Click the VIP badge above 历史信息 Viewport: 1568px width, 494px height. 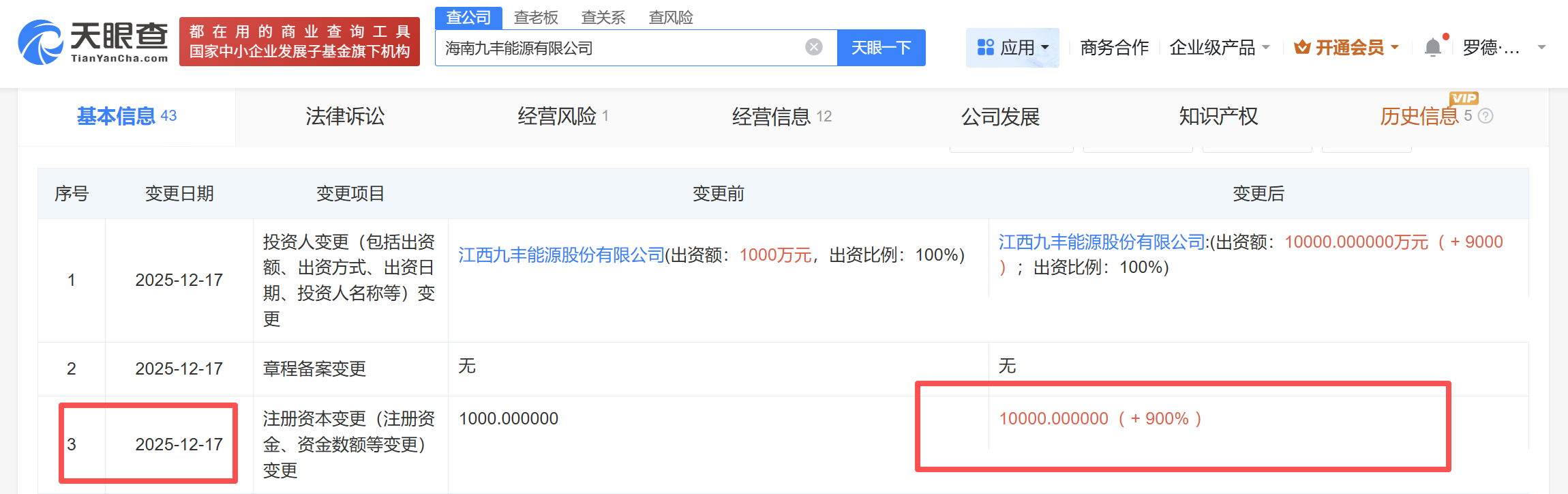point(1464,98)
